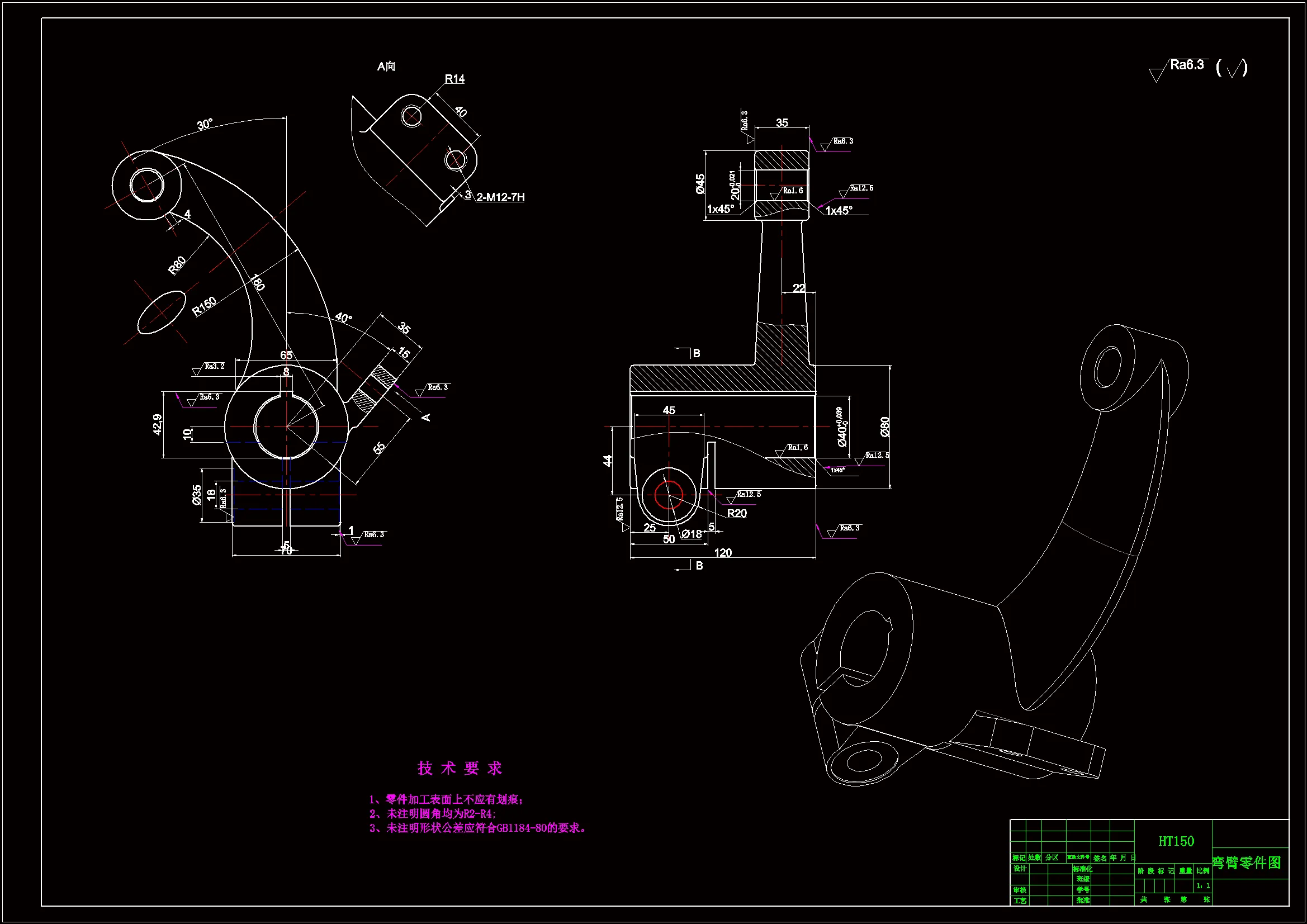Screen dimensions: 1307x924
Task: Select the 30° angle dimension
Action: click(x=205, y=124)
